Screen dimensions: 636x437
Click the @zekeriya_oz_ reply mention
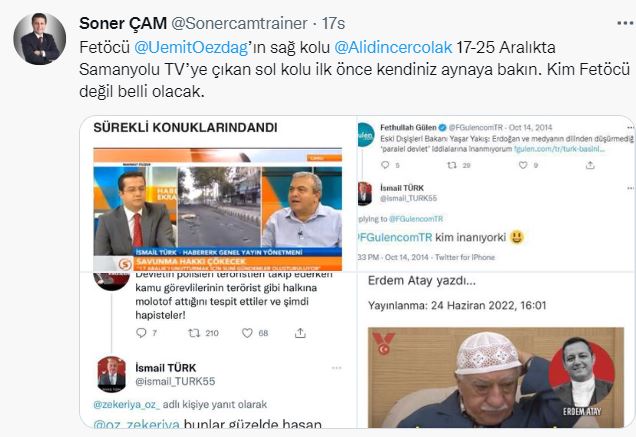(x=127, y=405)
